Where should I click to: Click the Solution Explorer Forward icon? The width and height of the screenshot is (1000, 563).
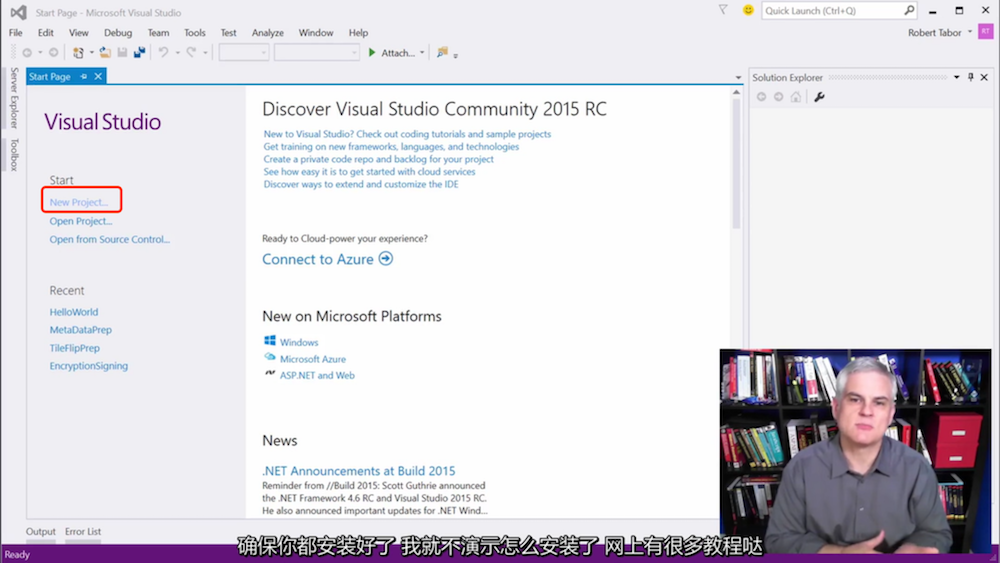point(779,97)
